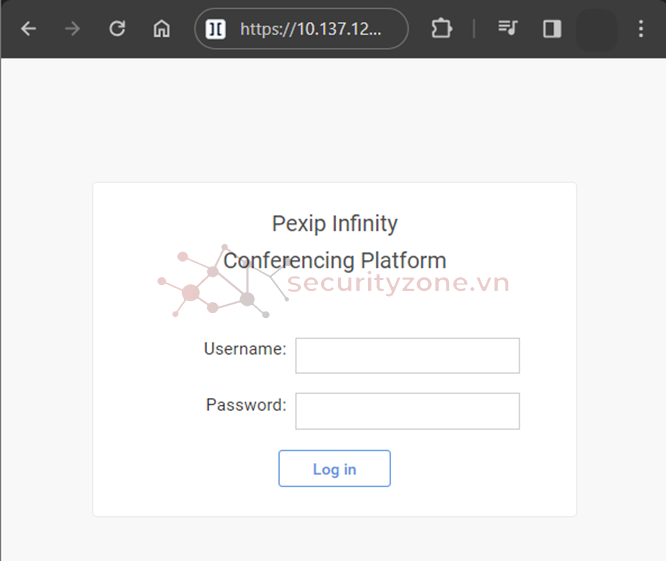Image resolution: width=666 pixels, height=561 pixels.
Task: Click the securityzone.vn watermark text
Action: point(398,283)
